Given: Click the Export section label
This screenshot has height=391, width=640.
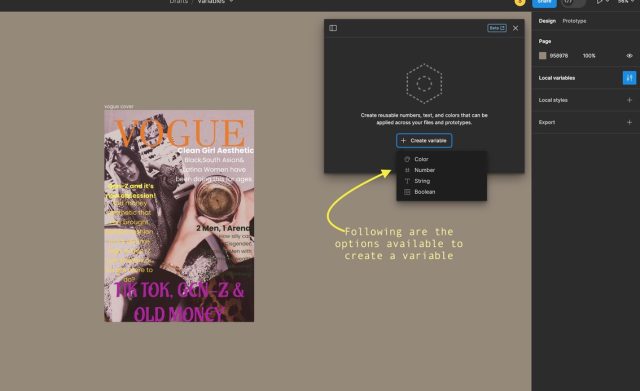Looking at the screenshot, I should point(547,122).
